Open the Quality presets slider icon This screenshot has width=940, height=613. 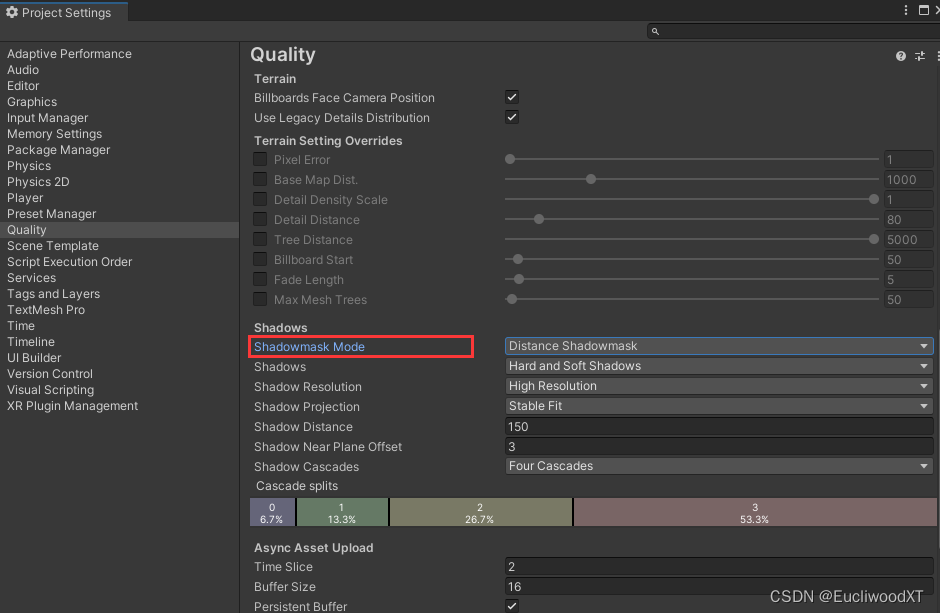point(920,56)
